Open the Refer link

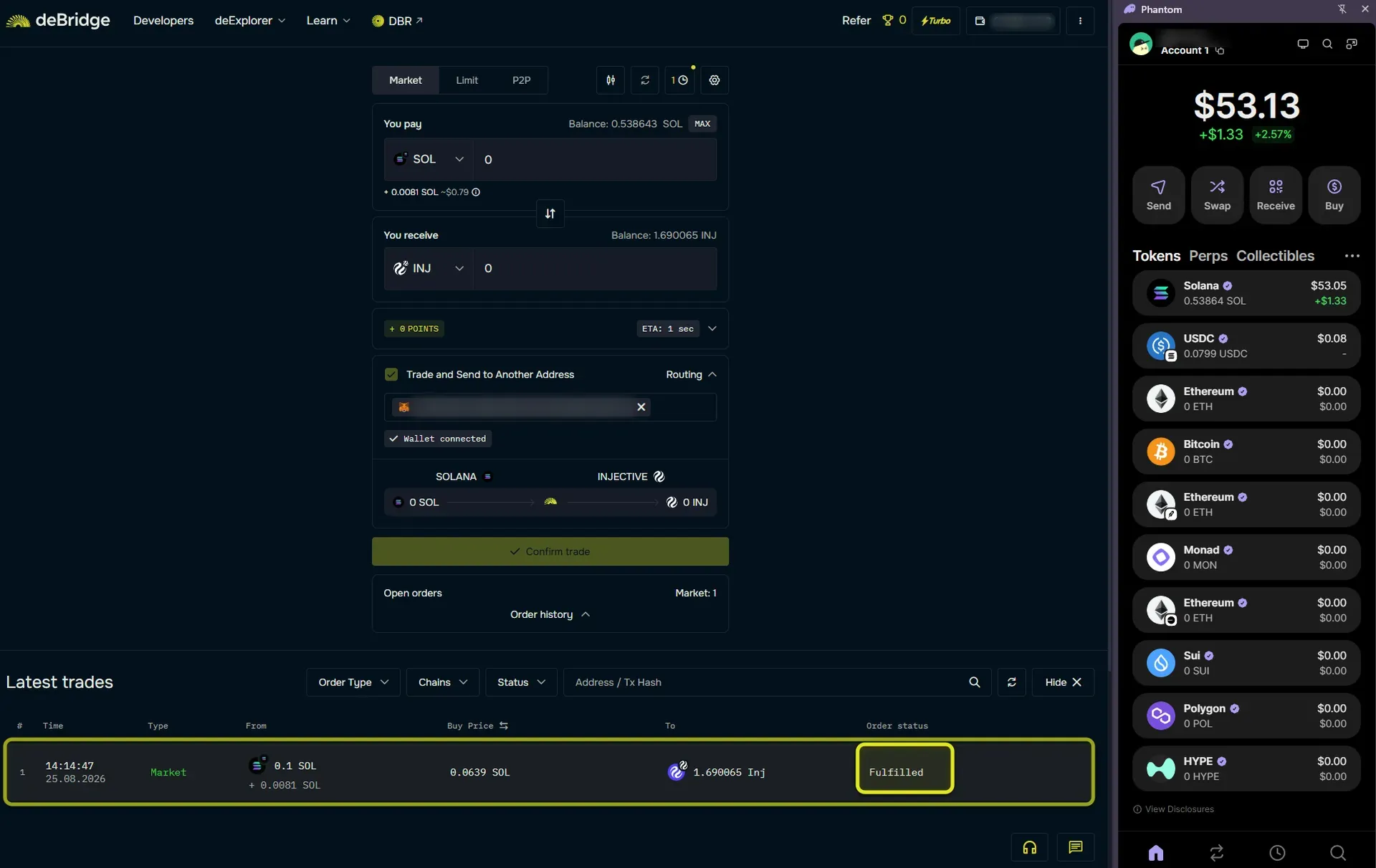[856, 20]
